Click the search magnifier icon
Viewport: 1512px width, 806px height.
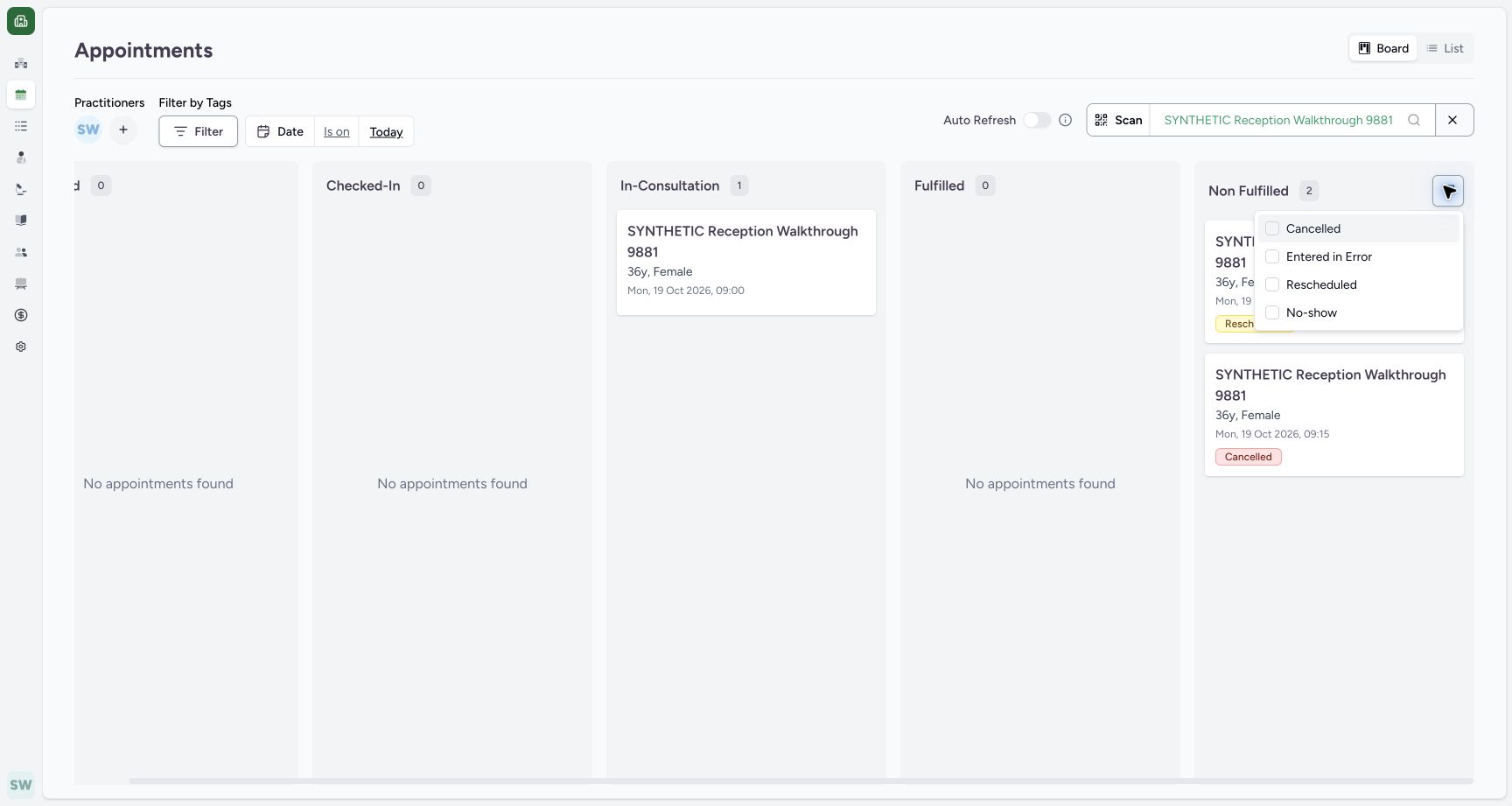[x=1414, y=120]
